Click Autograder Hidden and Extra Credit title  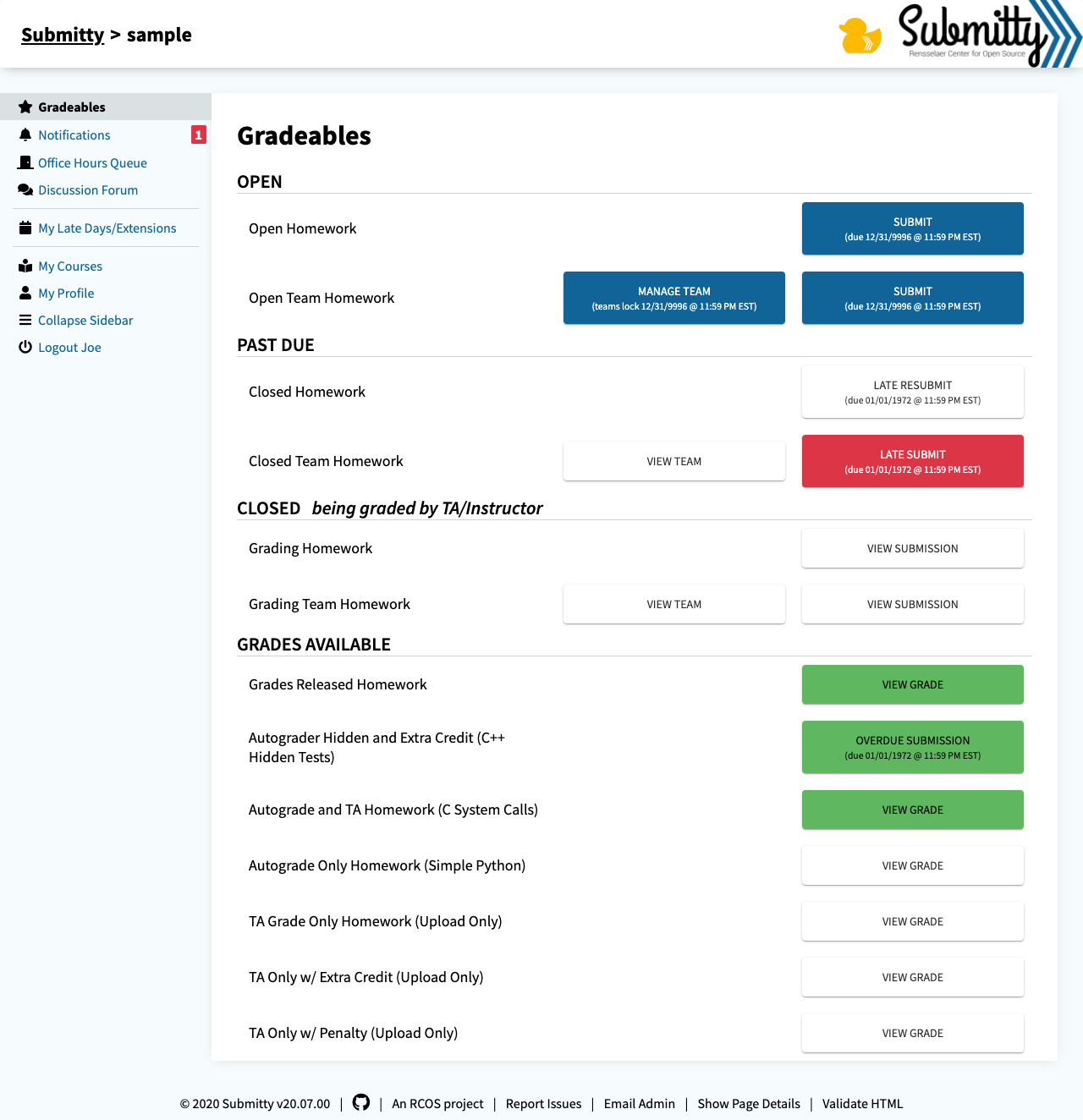pyautogui.click(x=377, y=747)
